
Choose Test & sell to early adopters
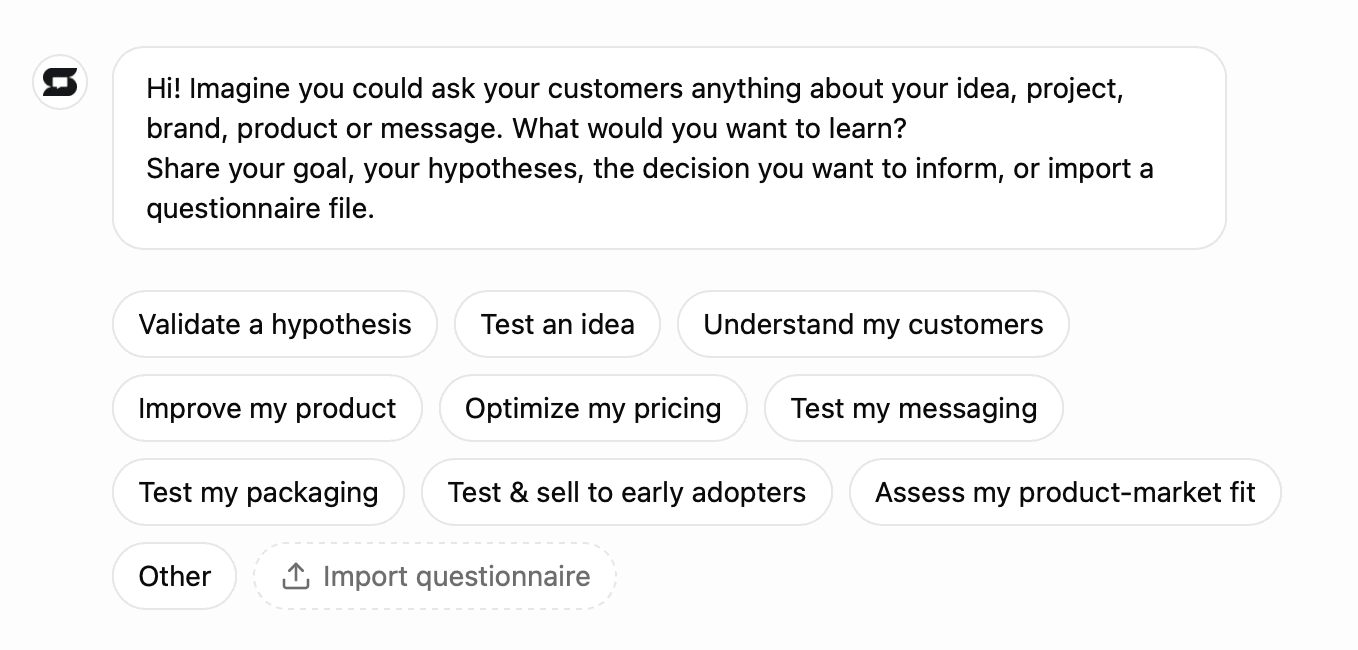pos(627,492)
